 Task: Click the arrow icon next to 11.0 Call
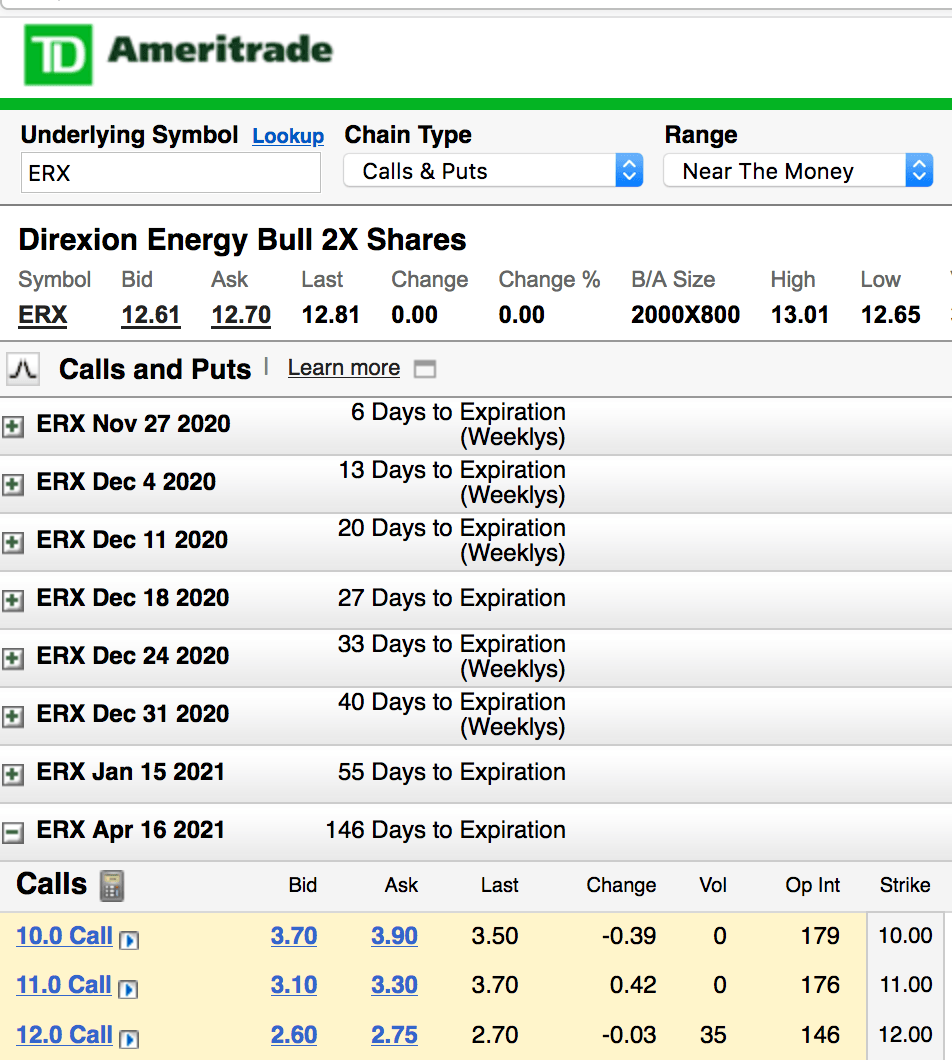[x=128, y=989]
